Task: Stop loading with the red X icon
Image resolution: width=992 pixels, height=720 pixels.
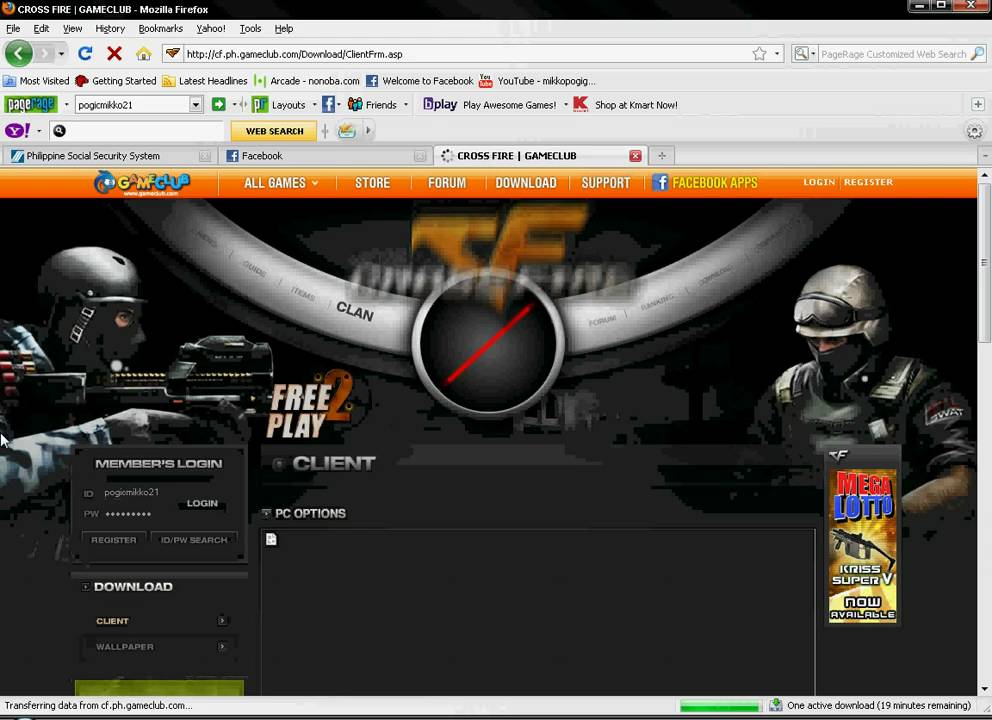Action: point(115,54)
